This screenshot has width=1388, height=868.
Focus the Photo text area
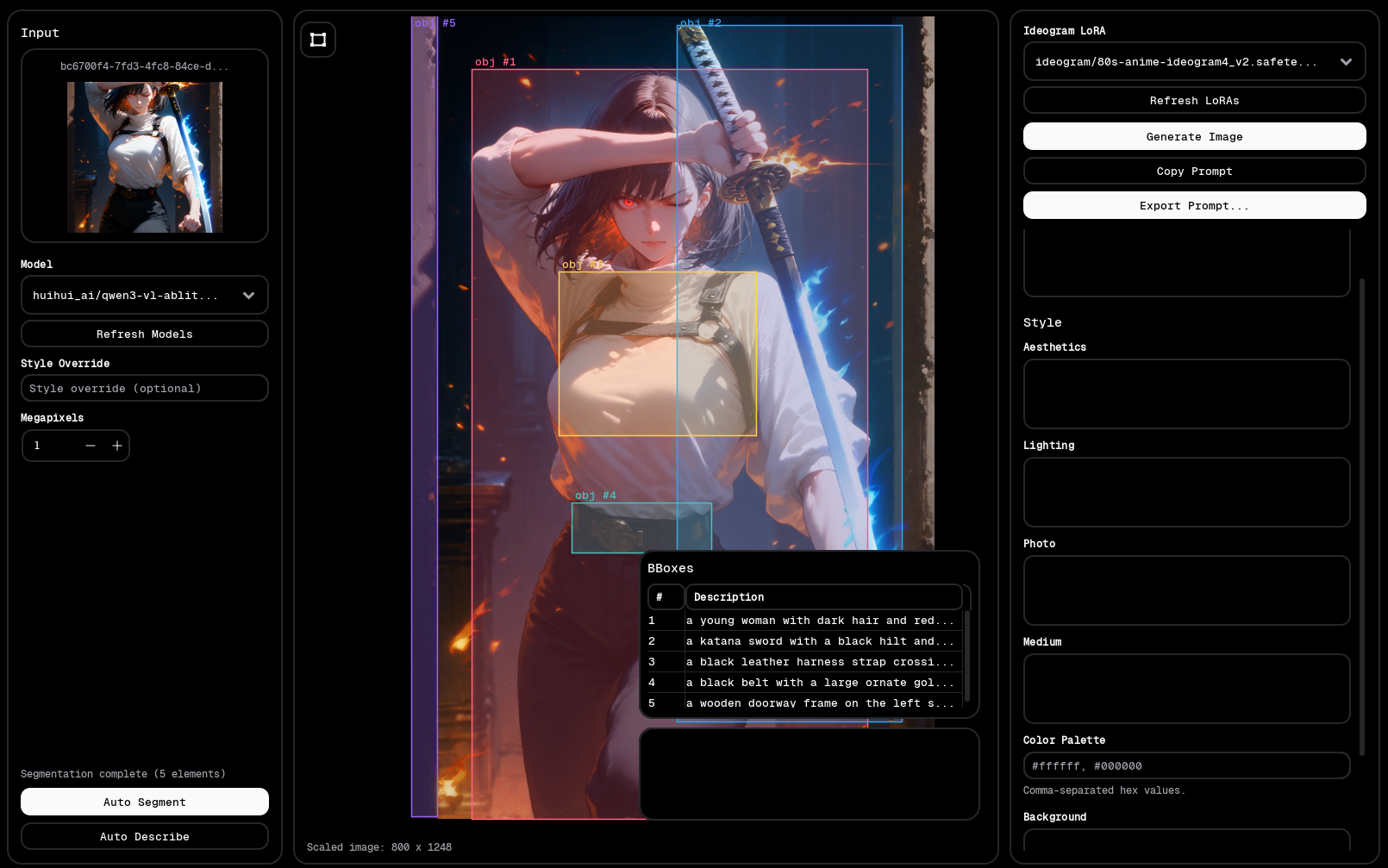pyautogui.click(x=1186, y=590)
